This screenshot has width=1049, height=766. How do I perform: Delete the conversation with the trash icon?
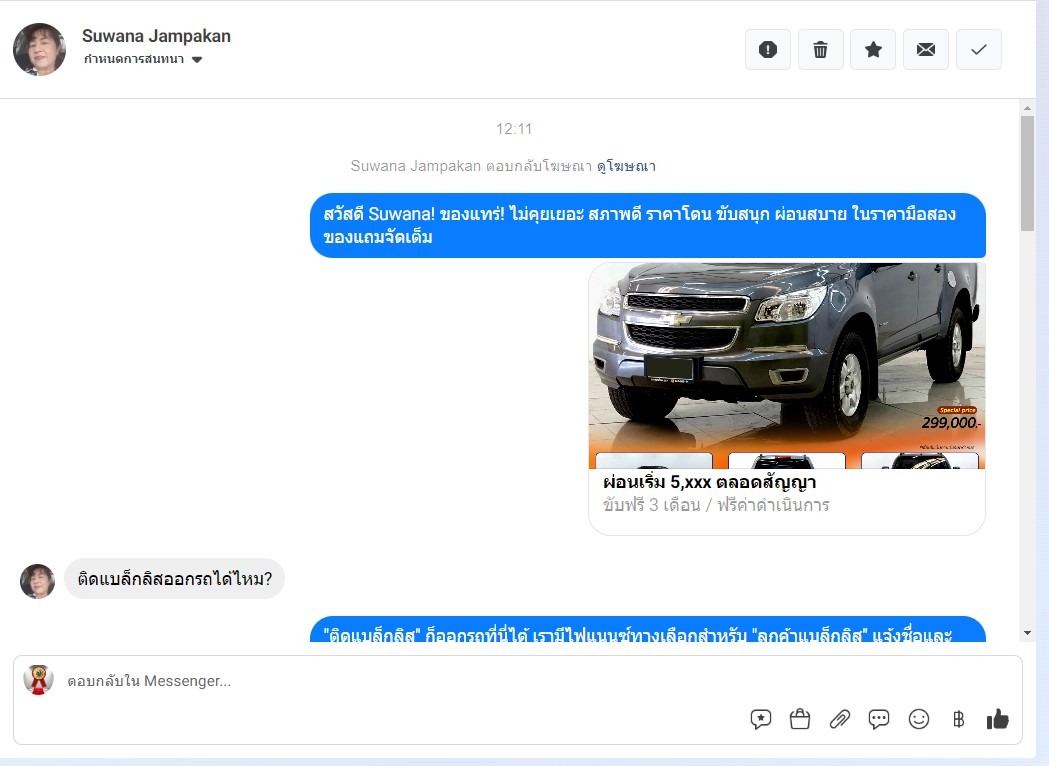820,50
